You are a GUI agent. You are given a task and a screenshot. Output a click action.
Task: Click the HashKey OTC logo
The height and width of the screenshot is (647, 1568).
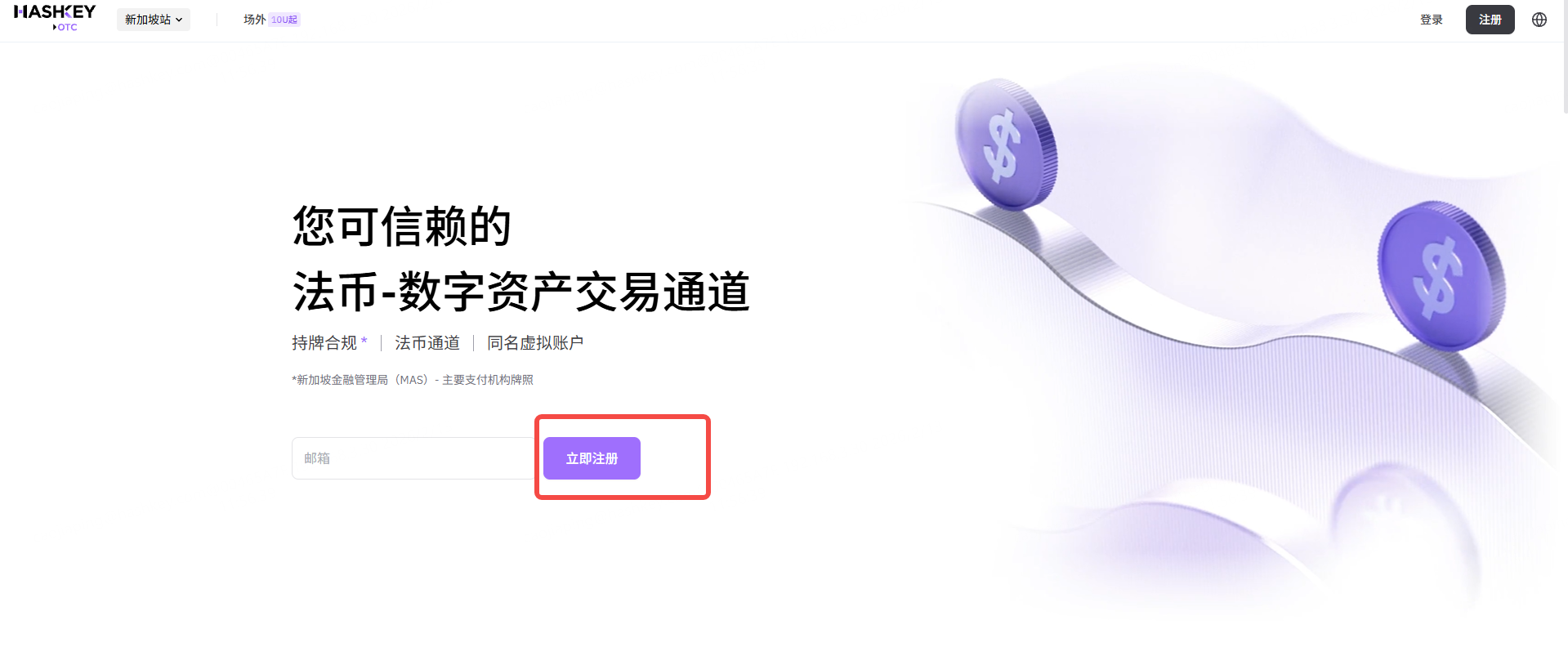coord(55,18)
